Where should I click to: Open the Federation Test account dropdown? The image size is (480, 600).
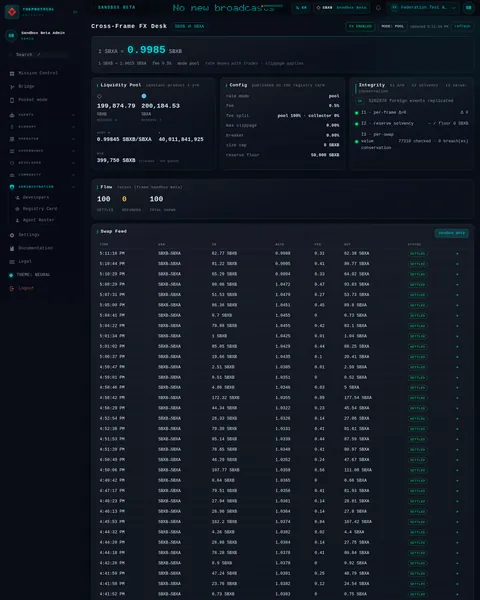pyautogui.click(x=424, y=8)
